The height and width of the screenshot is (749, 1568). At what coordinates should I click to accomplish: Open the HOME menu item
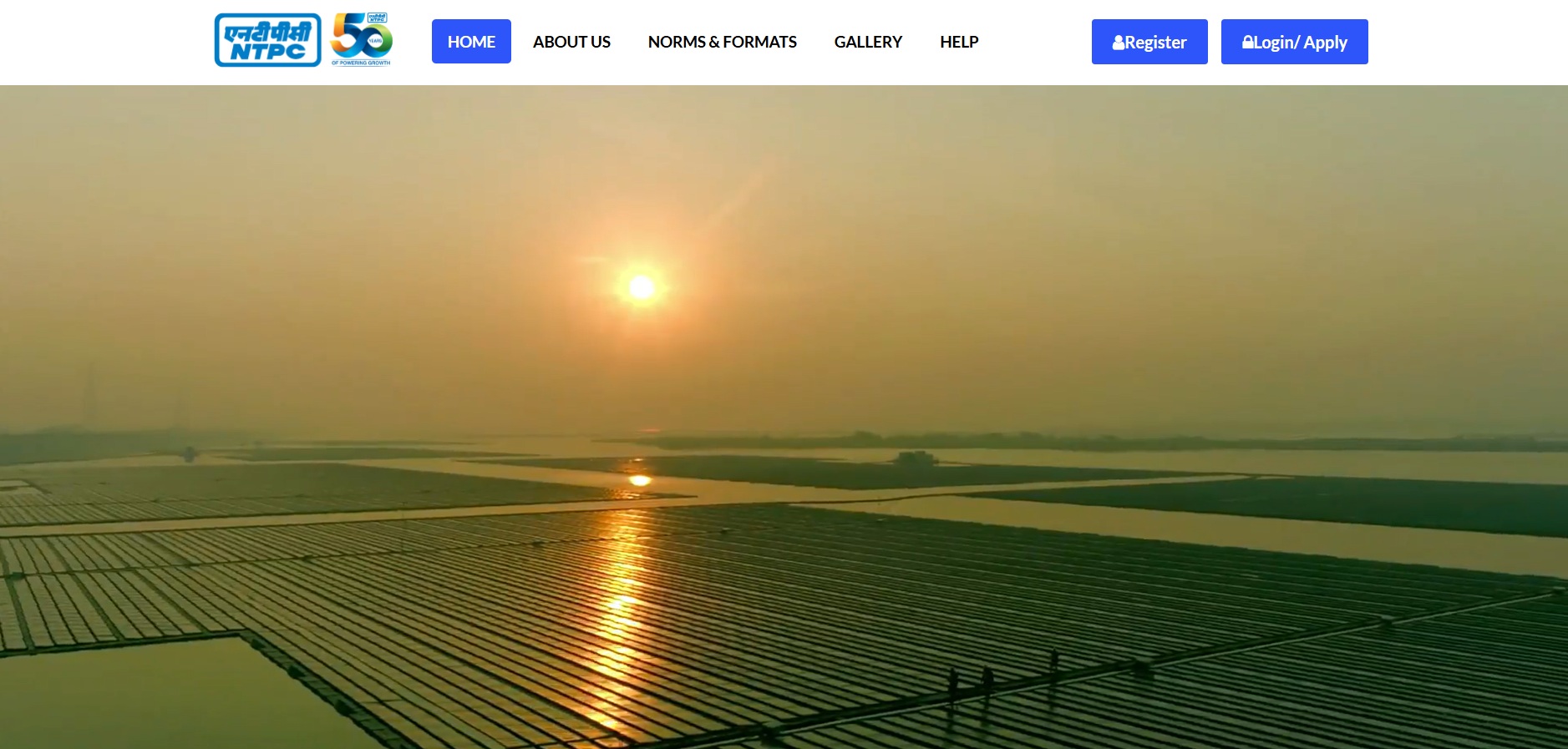(x=471, y=42)
